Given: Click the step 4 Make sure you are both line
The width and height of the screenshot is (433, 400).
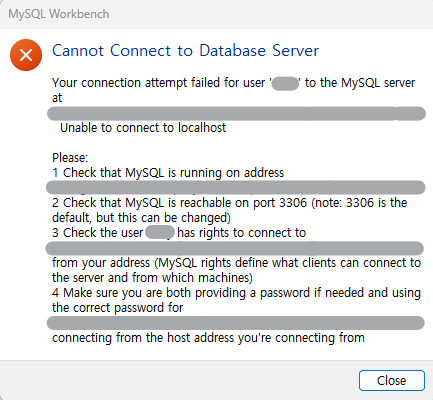Looking at the screenshot, I should [236, 293].
